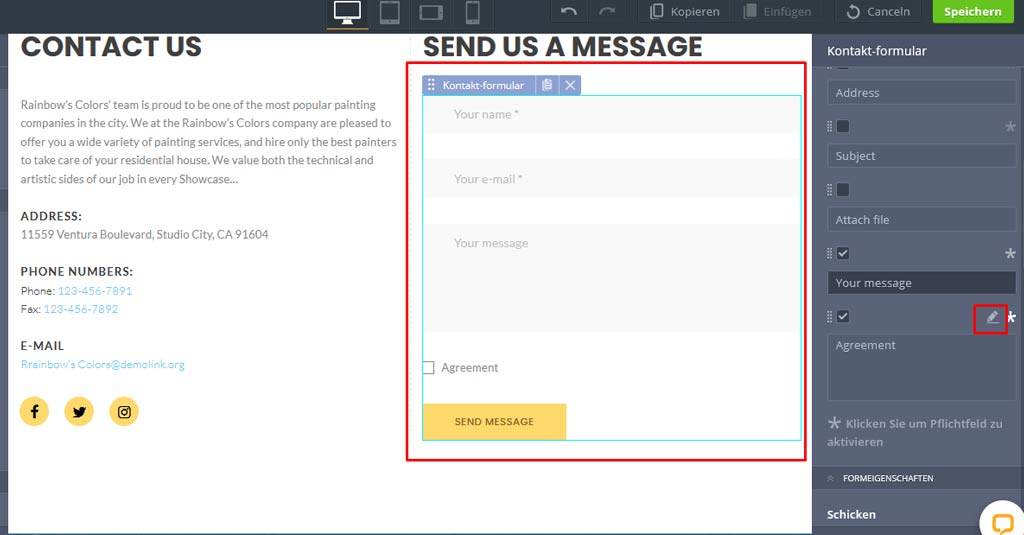Image resolution: width=1024 pixels, height=535 pixels.
Task: Open the Facebook social icon
Action: click(35, 411)
